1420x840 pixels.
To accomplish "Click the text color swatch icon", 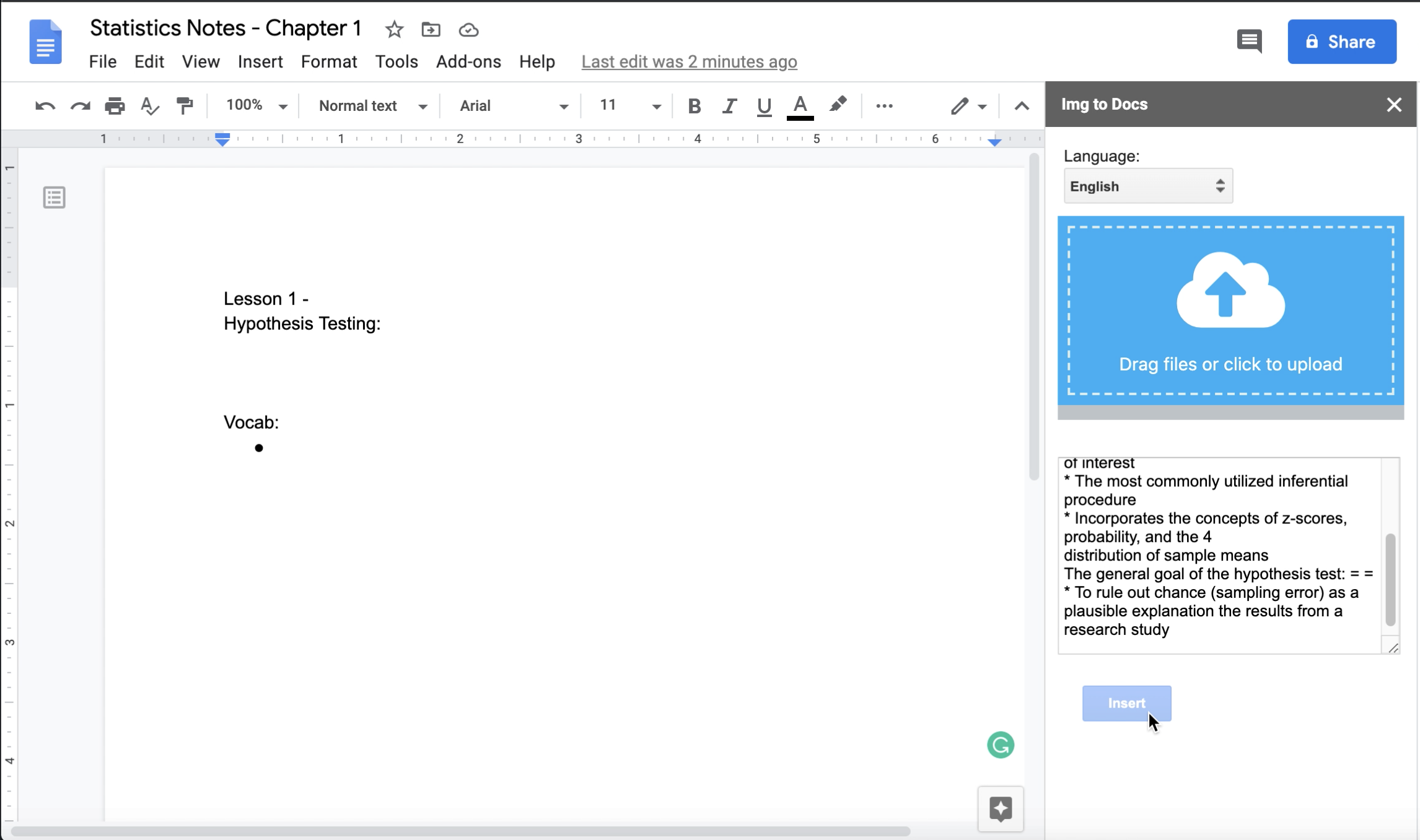I will click(800, 105).
